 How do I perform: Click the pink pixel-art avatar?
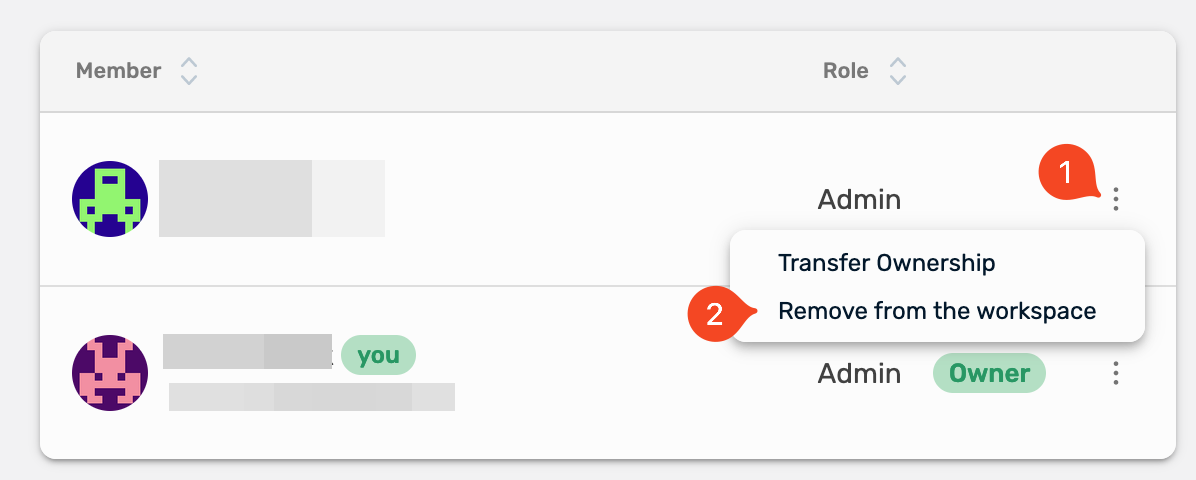pos(110,372)
